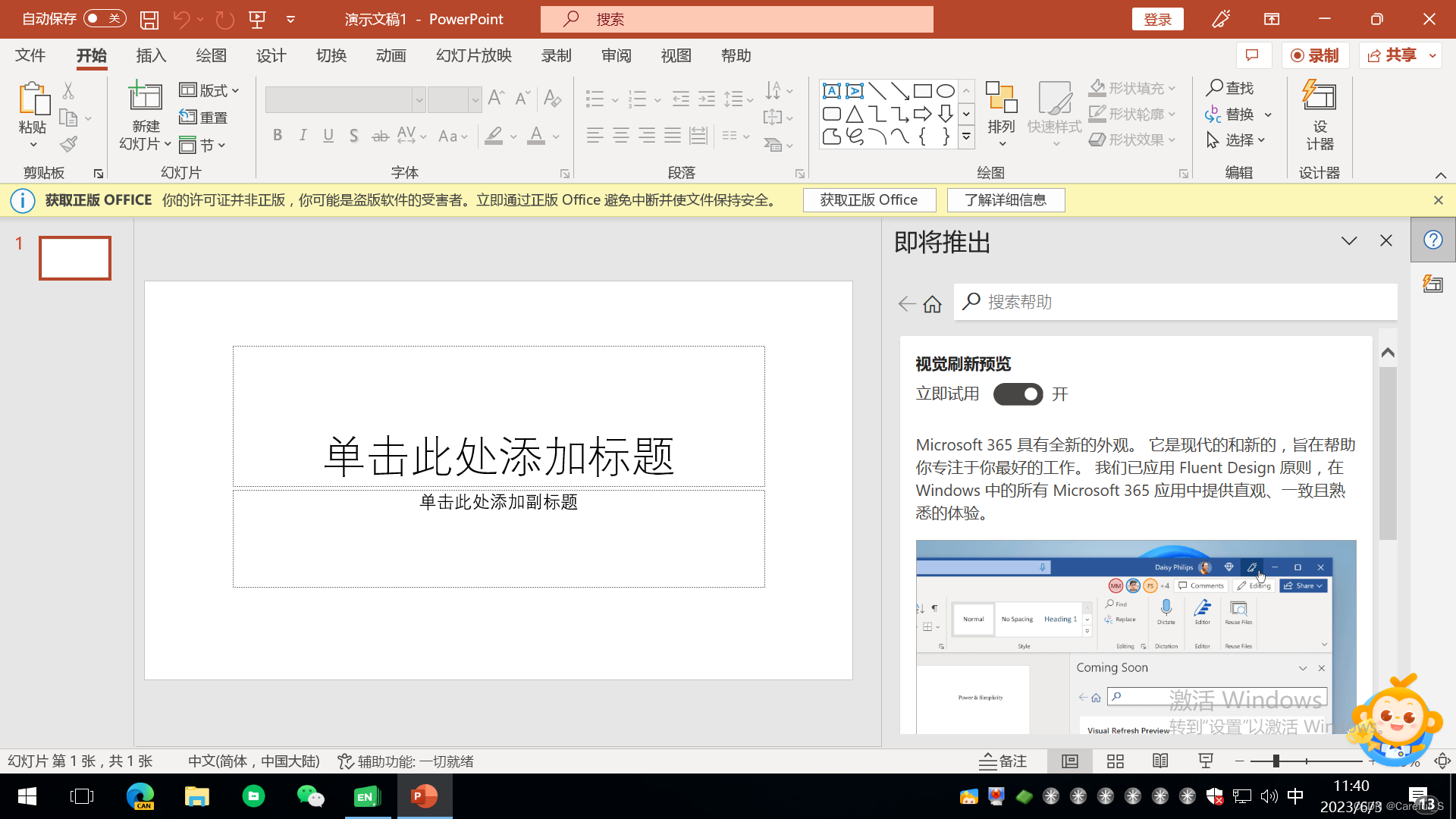Turn off the visual refresh preview toggle
The height and width of the screenshot is (819, 1456).
(1018, 394)
